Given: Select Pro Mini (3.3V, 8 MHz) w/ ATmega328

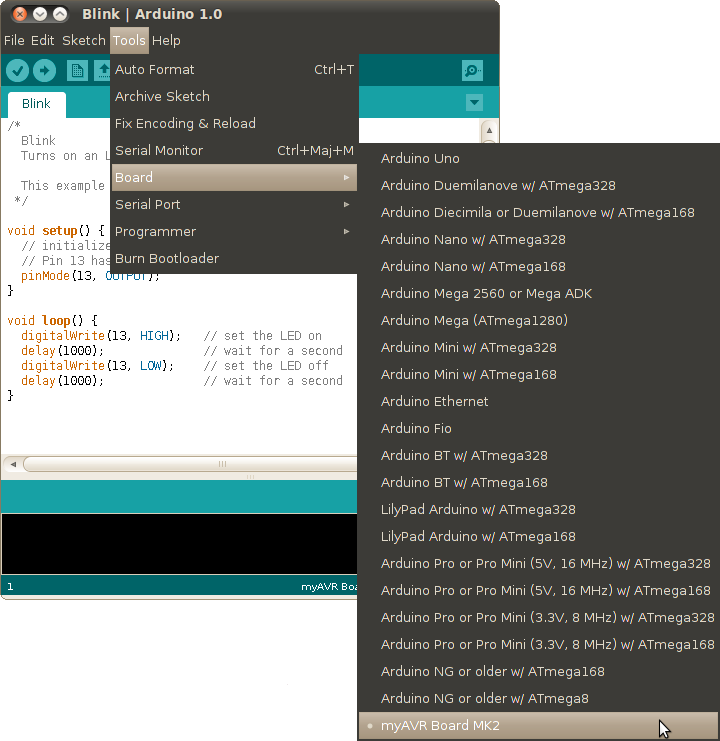Looking at the screenshot, I should pos(539,617).
